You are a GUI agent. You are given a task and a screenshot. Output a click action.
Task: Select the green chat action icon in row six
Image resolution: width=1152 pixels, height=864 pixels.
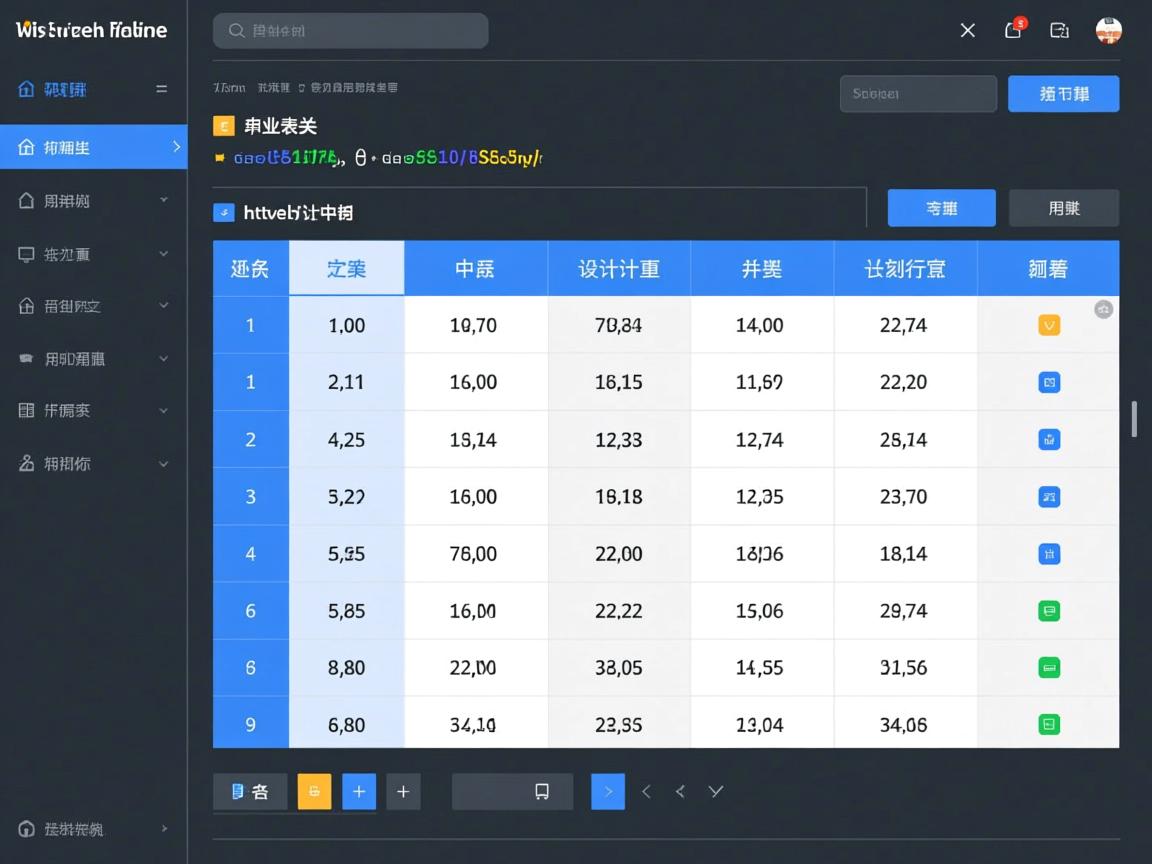[1048, 611]
